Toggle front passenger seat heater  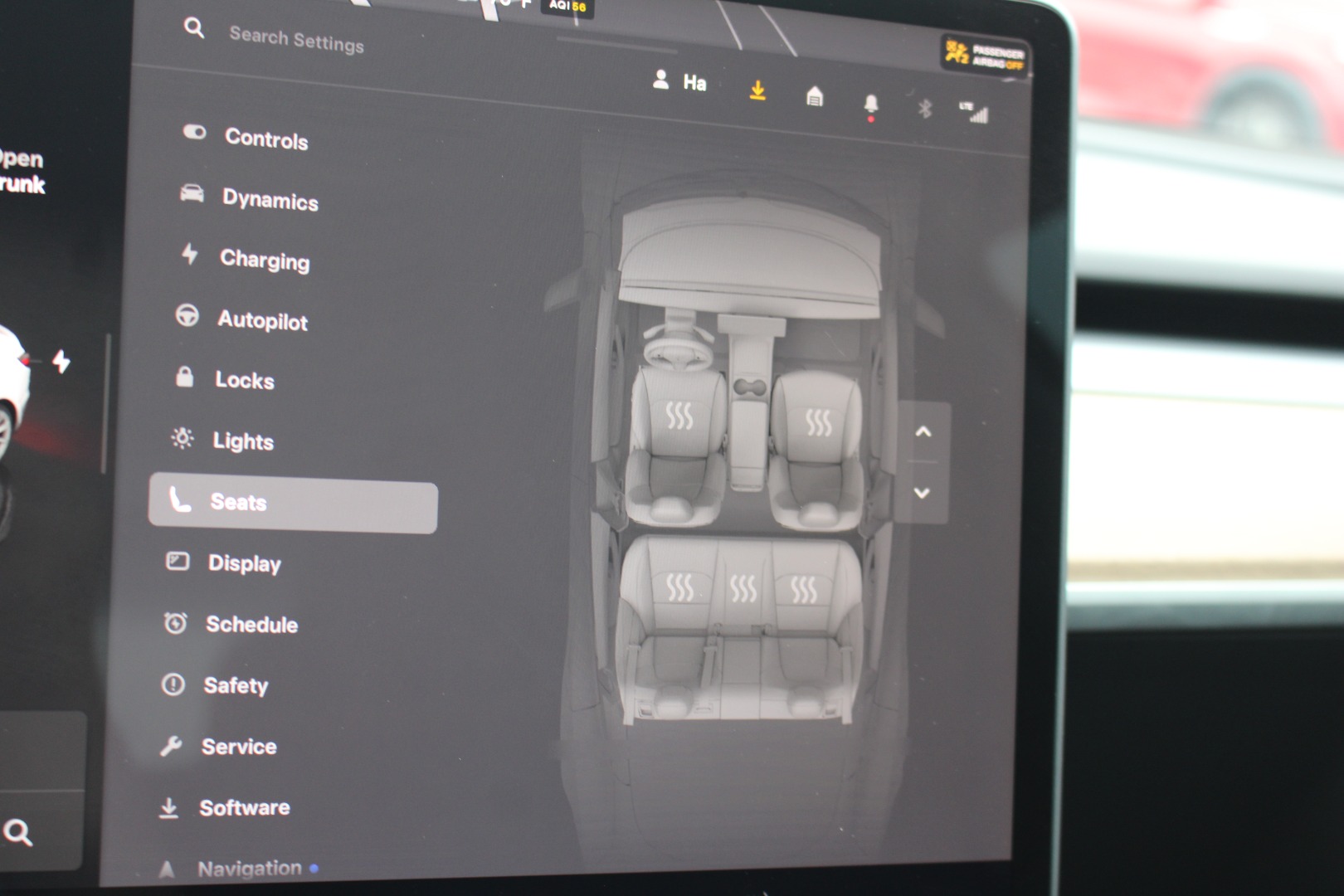click(x=819, y=421)
